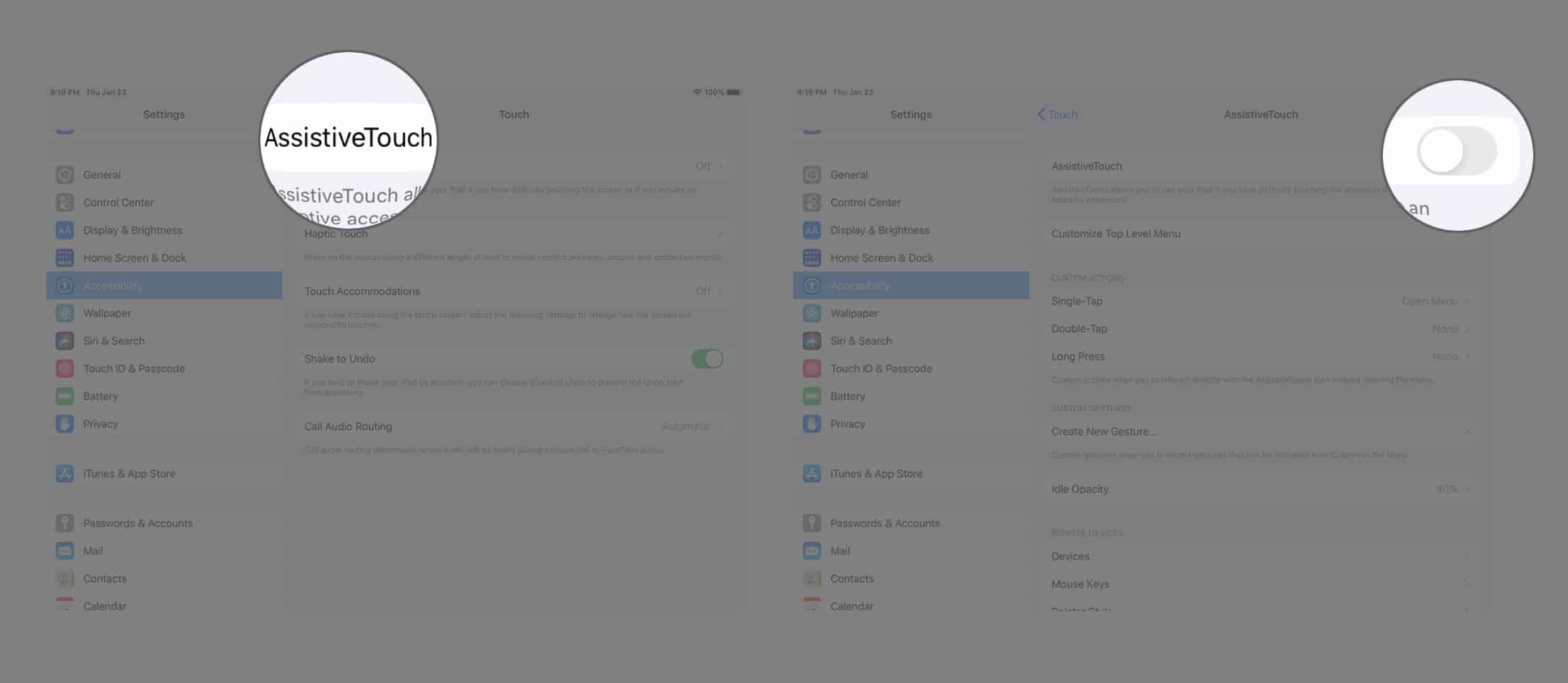This screenshot has height=683, width=1568.
Task: Open Long Press None action option
Action: pyautogui.click(x=1451, y=357)
